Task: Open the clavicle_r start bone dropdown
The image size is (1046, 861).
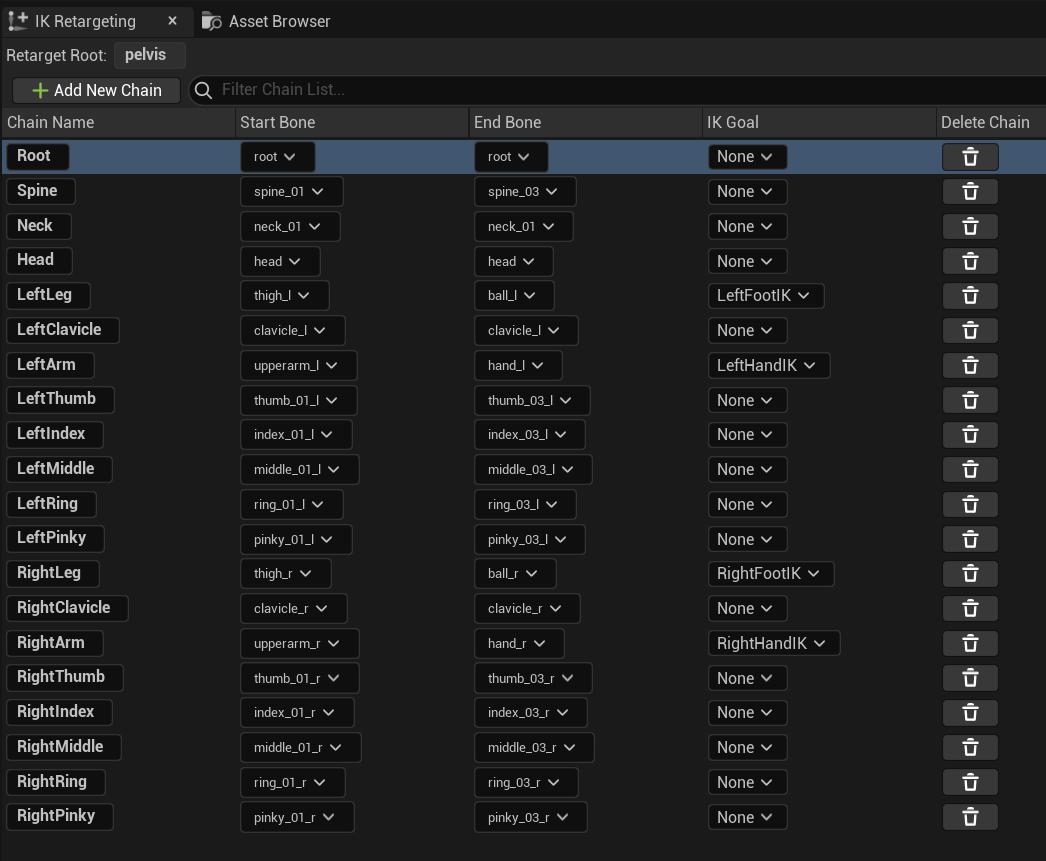Action: (x=294, y=608)
